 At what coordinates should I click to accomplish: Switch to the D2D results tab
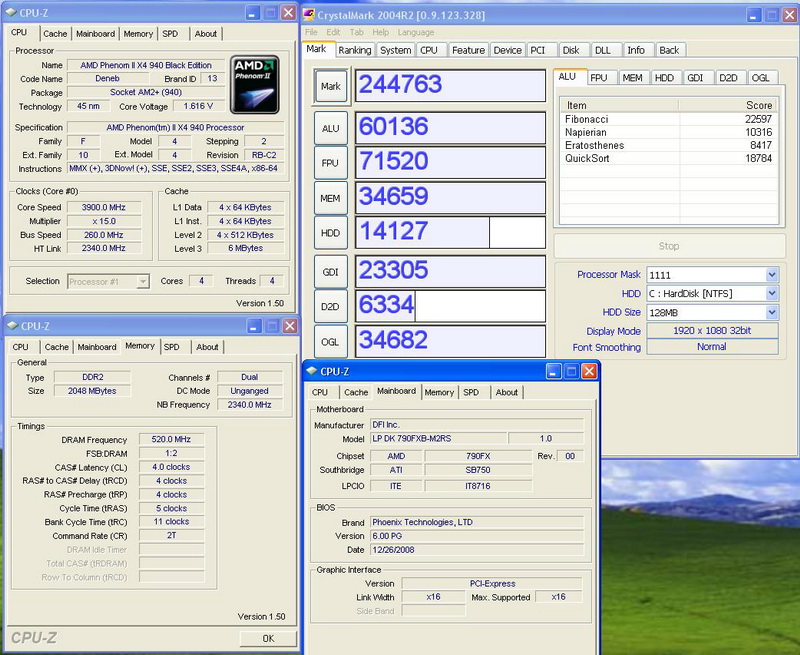point(728,77)
